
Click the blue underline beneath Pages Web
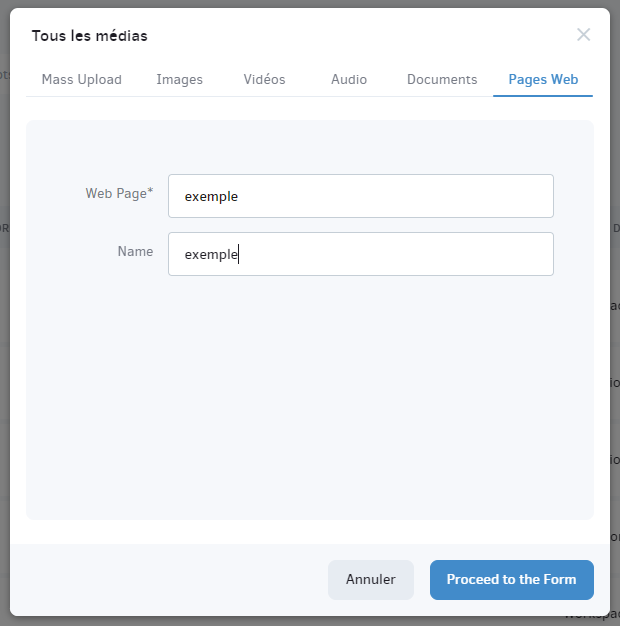click(x=543, y=96)
